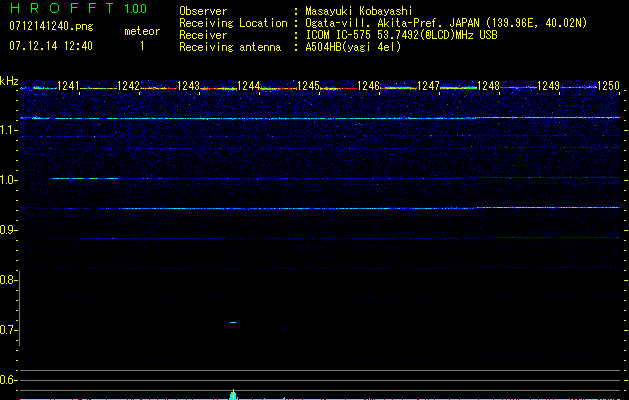Select the 1244 time marker
Image resolution: width=629 pixels, height=400 pixels.
pyautogui.click(x=248, y=87)
